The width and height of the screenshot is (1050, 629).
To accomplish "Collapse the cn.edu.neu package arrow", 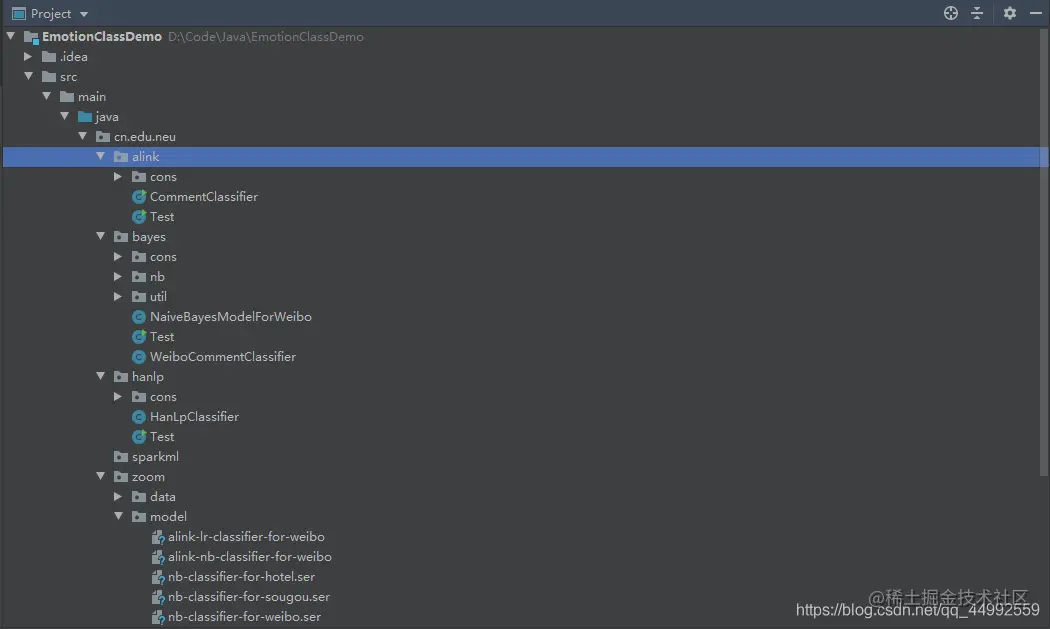I will (82, 137).
